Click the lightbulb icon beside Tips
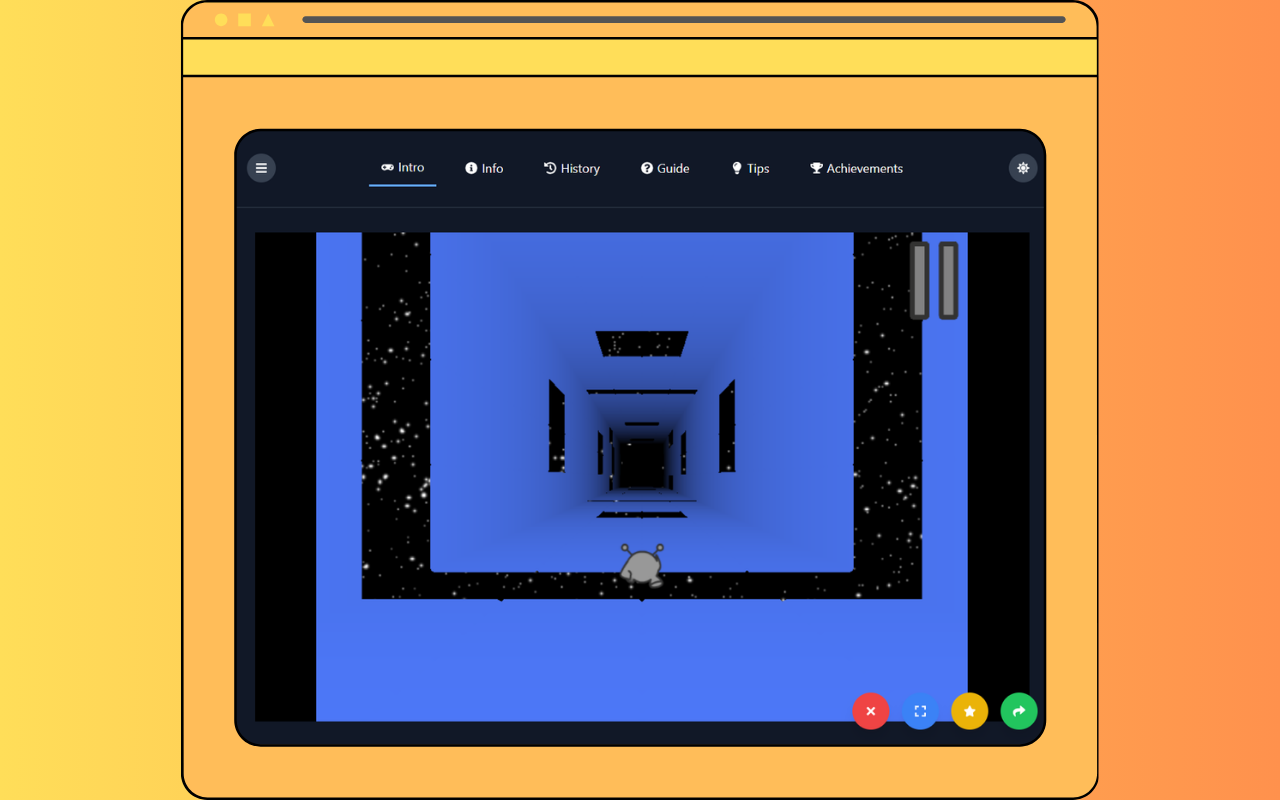 (737, 168)
